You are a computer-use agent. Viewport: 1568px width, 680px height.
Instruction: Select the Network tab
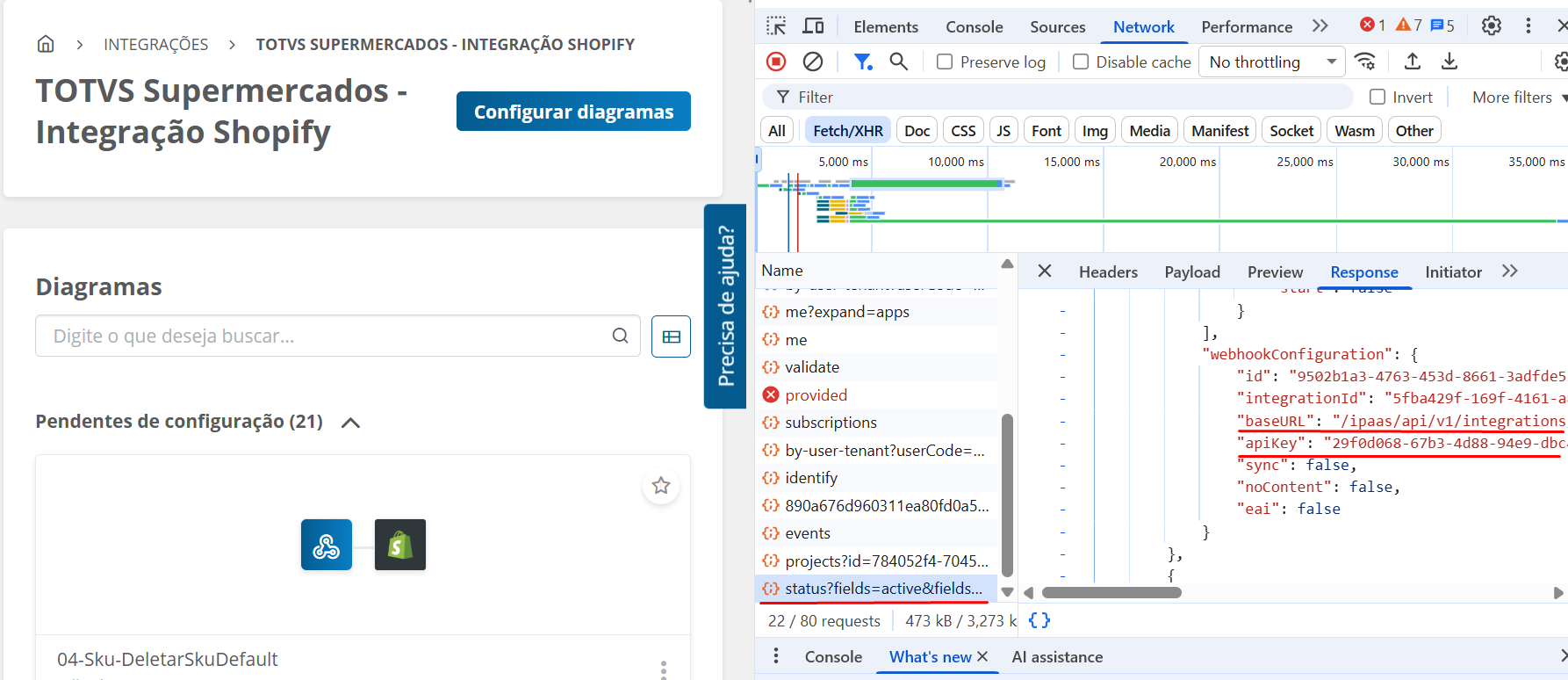1144,27
